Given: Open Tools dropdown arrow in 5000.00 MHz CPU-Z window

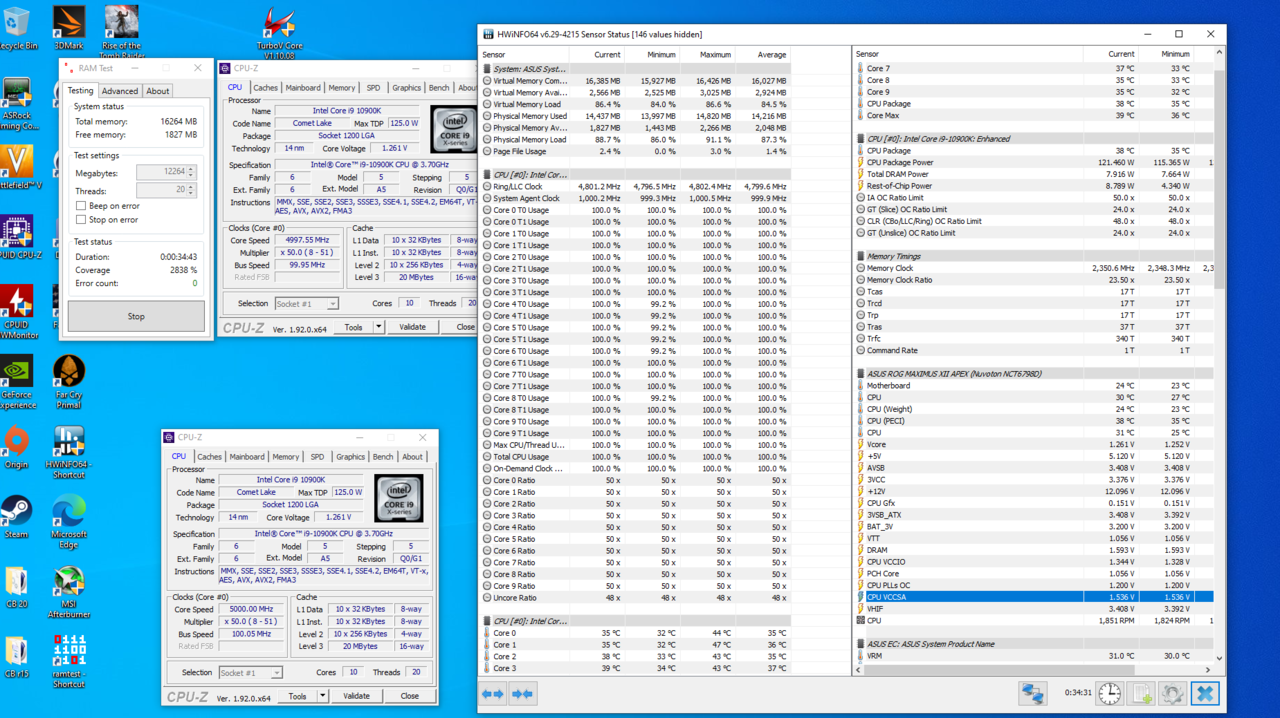Looking at the screenshot, I should 322,696.
